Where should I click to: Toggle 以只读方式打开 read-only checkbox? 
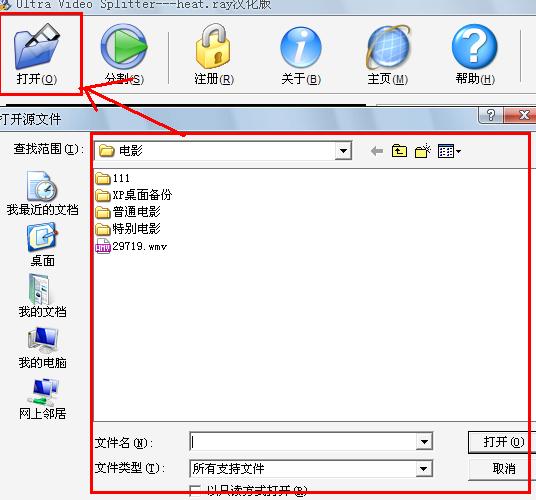click(195, 491)
